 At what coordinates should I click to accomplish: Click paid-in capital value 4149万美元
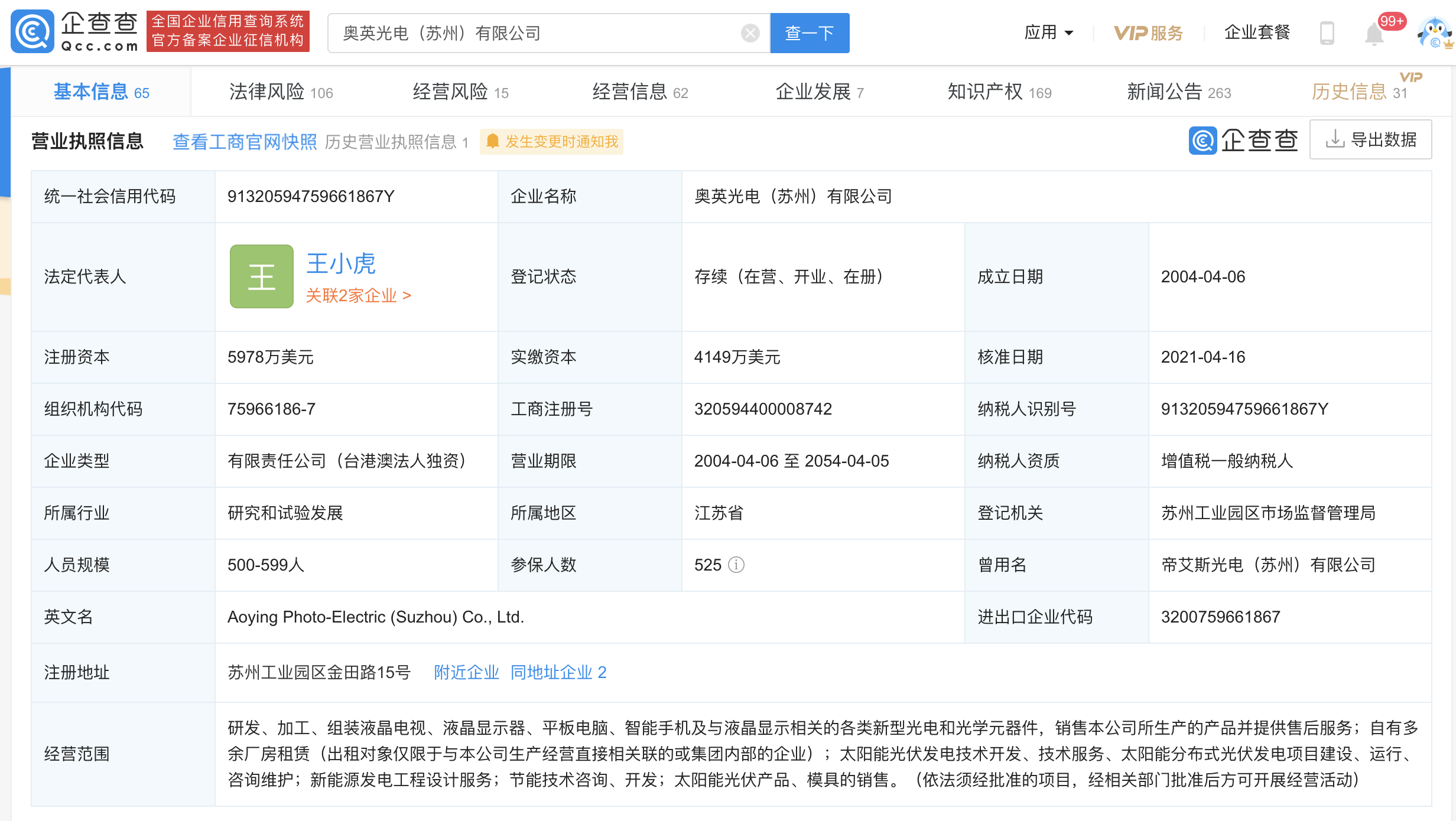pos(737,357)
